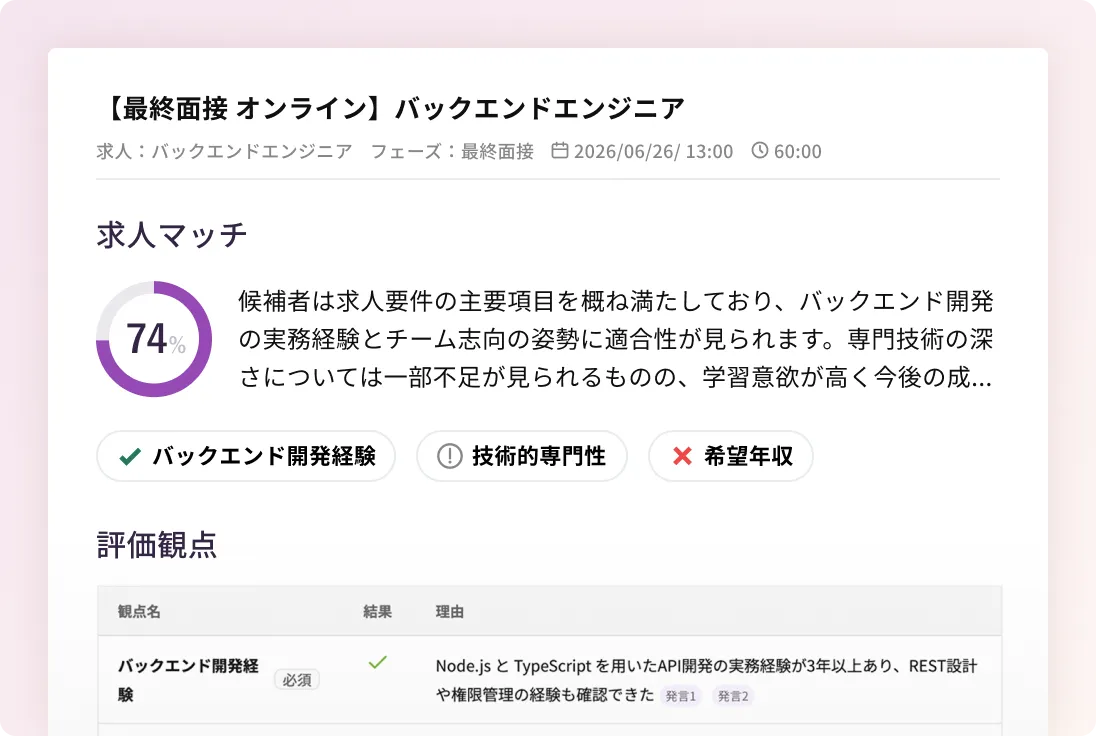Image resolution: width=1096 pixels, height=736 pixels.
Task: Select the 希望年収 match chip
Action: [730, 456]
